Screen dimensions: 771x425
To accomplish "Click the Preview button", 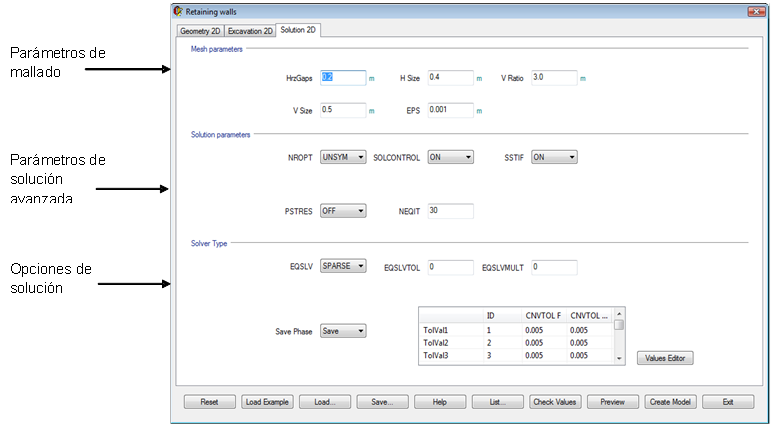I will pos(613,402).
